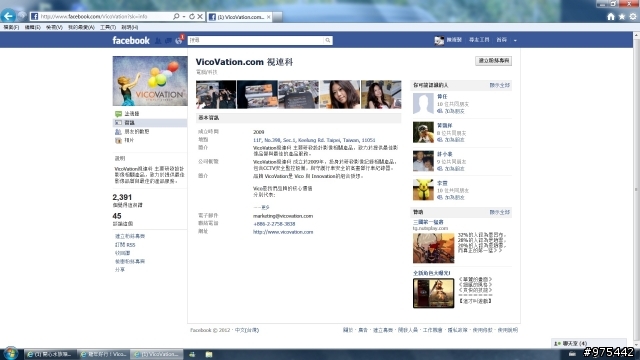Viewport: 640px width, 360px height.
Task: Click the page vertical scrollbar
Action: pos(636,190)
